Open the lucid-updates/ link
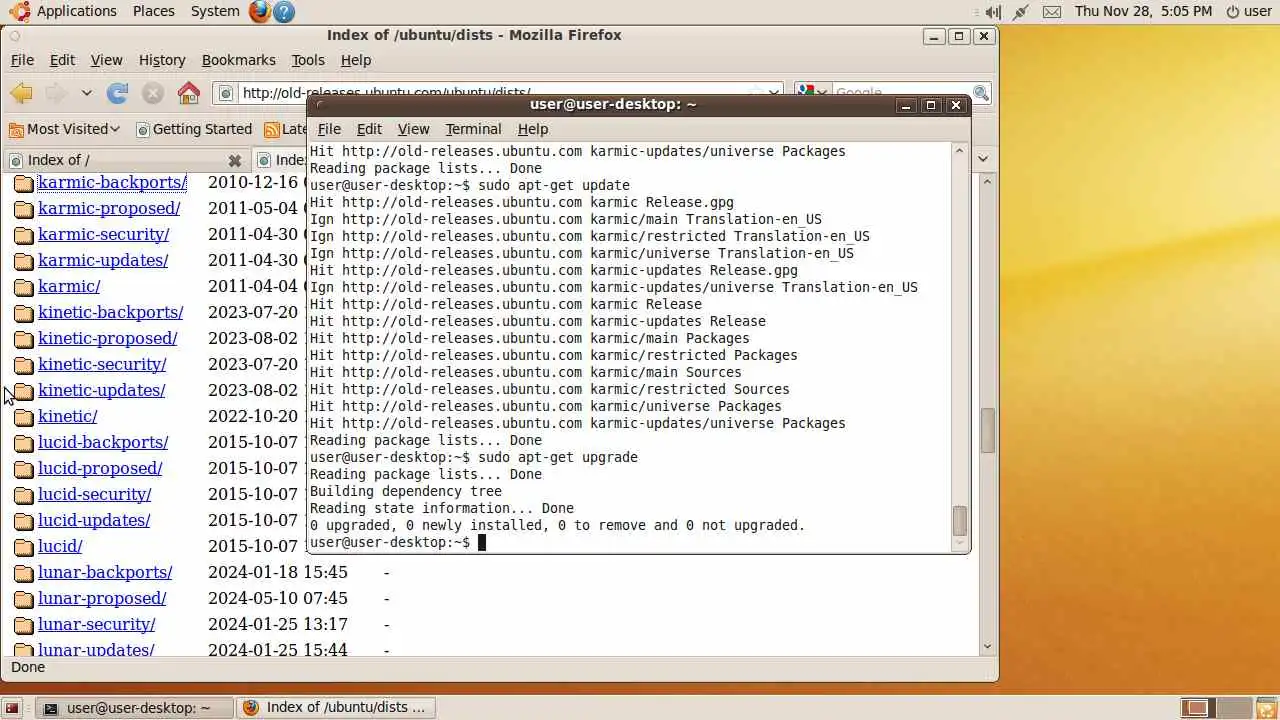1280x720 pixels. pos(94,521)
